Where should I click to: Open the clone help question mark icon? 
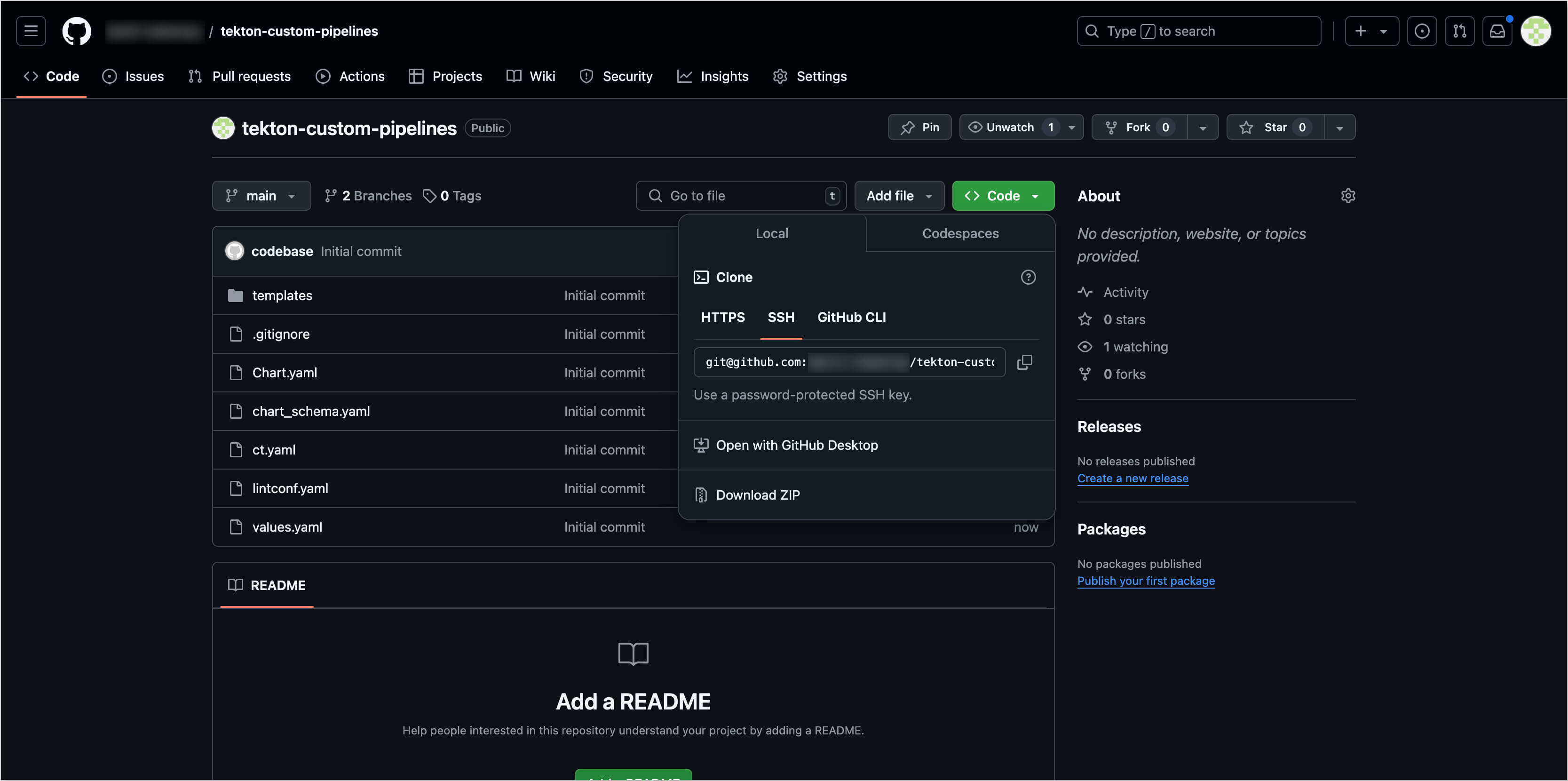pos(1028,277)
